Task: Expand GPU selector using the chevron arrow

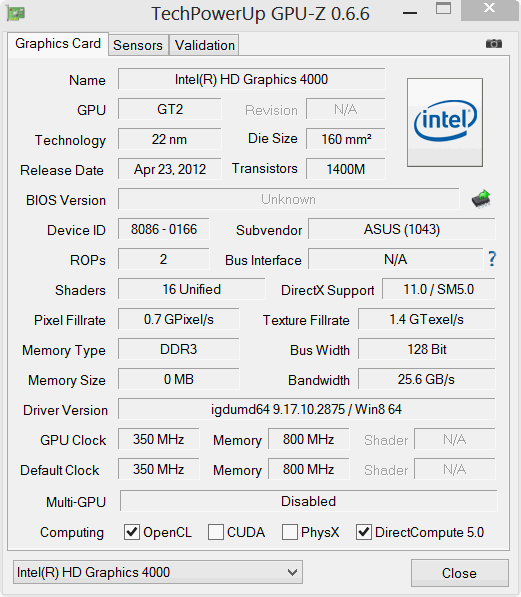Action: [292, 572]
